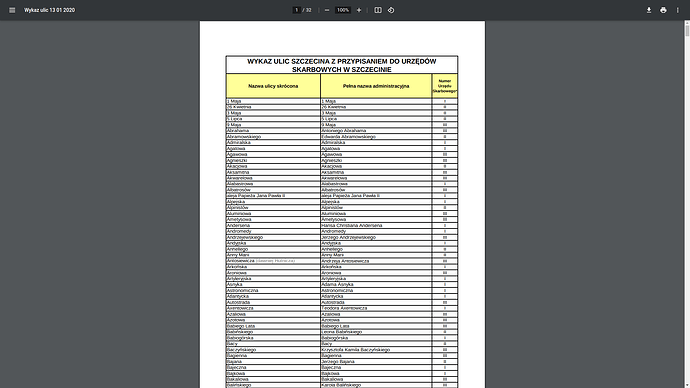Click 'Ametystowa' in the short name column
Image resolution: width=690 pixels, height=388 pixels.
click(x=239, y=220)
